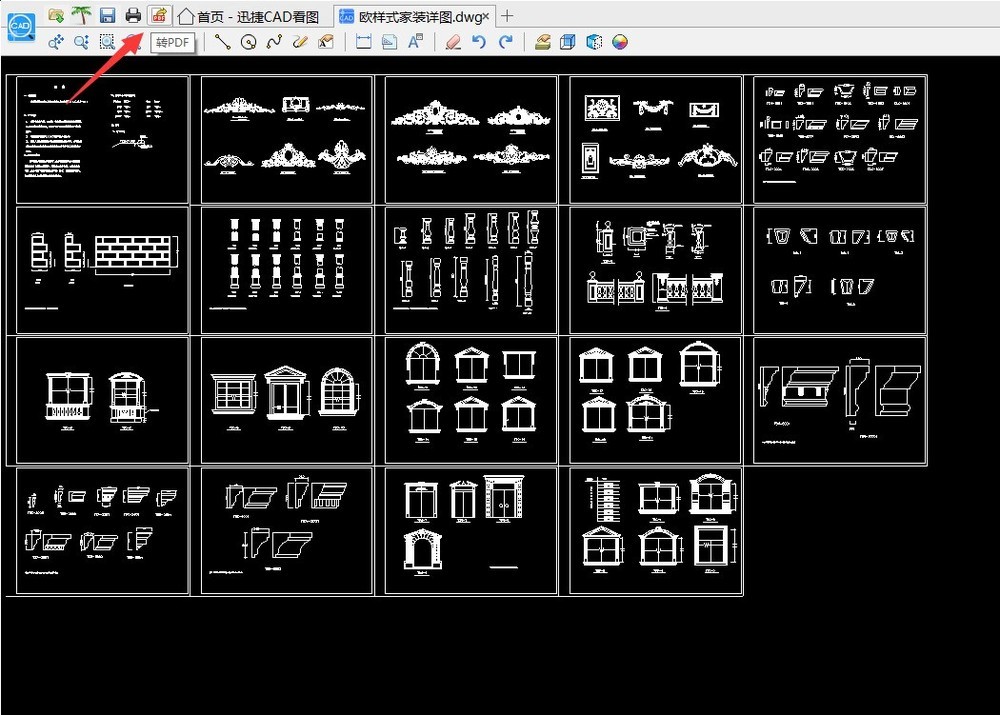This screenshot has height=715, width=1000.
Task: Save the drawing with floppy disk icon
Action: (x=107, y=15)
